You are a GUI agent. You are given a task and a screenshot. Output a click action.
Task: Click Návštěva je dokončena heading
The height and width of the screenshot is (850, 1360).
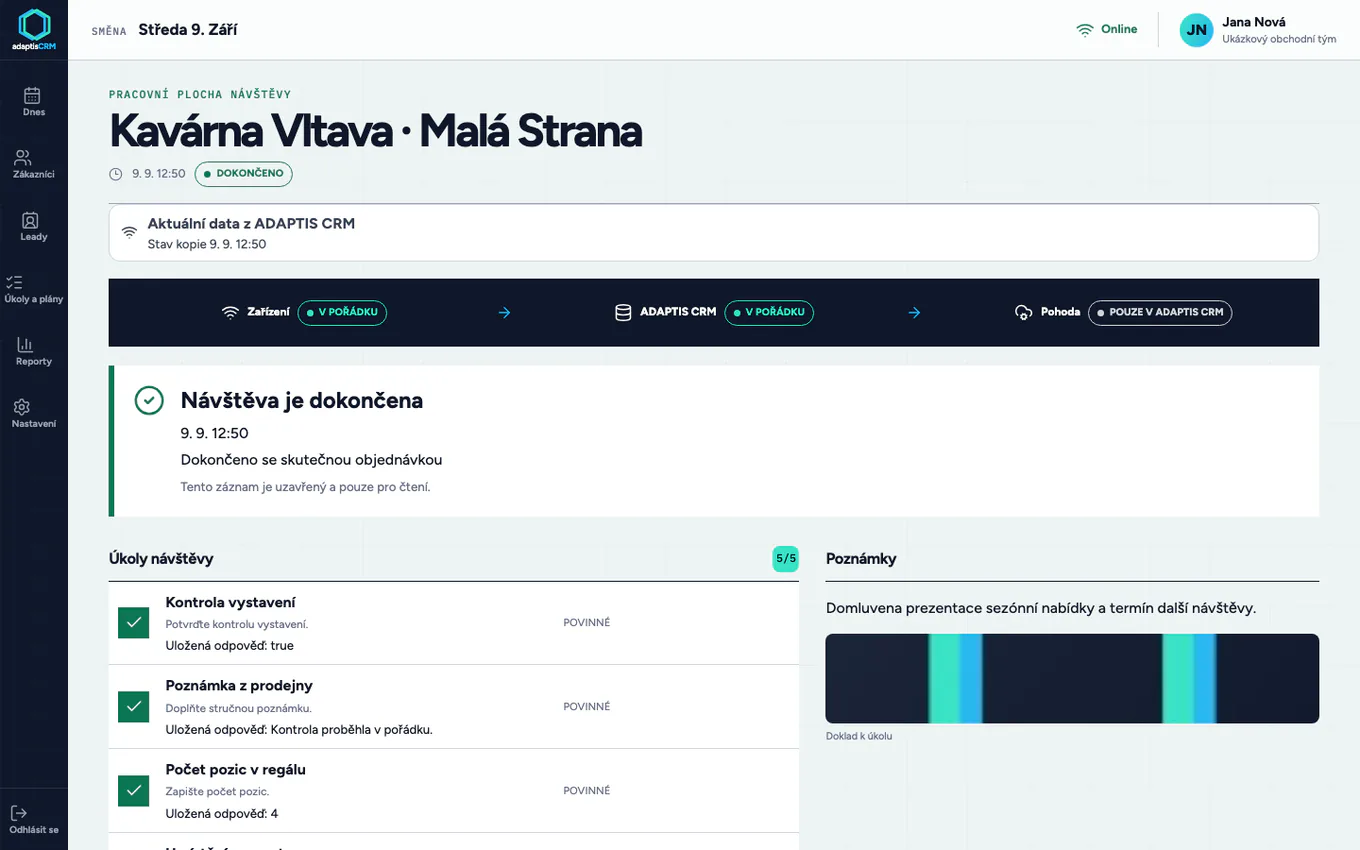[302, 401]
